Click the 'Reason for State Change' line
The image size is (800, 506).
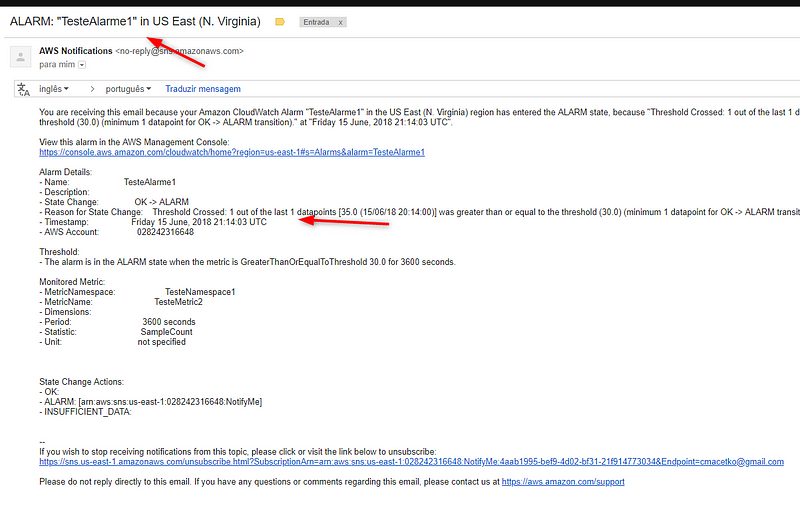click(x=419, y=212)
